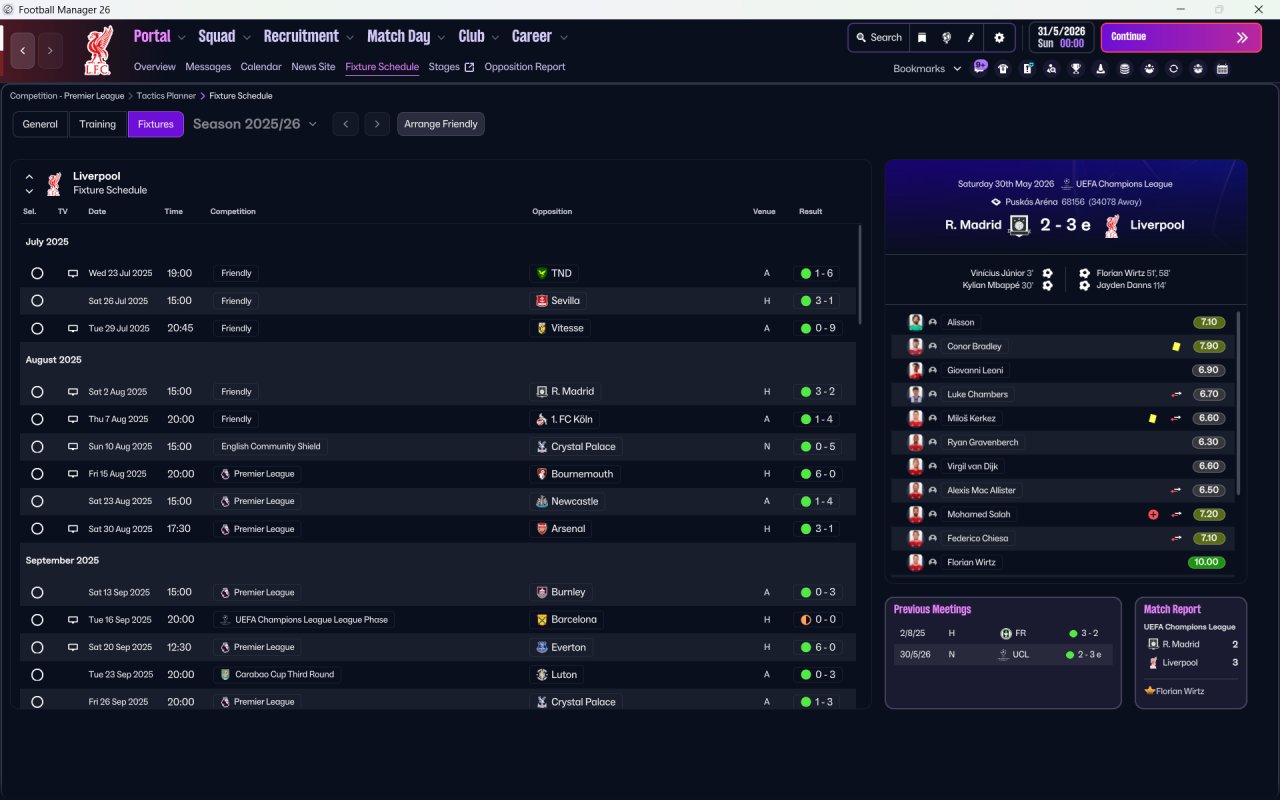The height and width of the screenshot is (800, 1280).
Task: Open the calendar icon in bookmarks bar
Action: 1222,69
